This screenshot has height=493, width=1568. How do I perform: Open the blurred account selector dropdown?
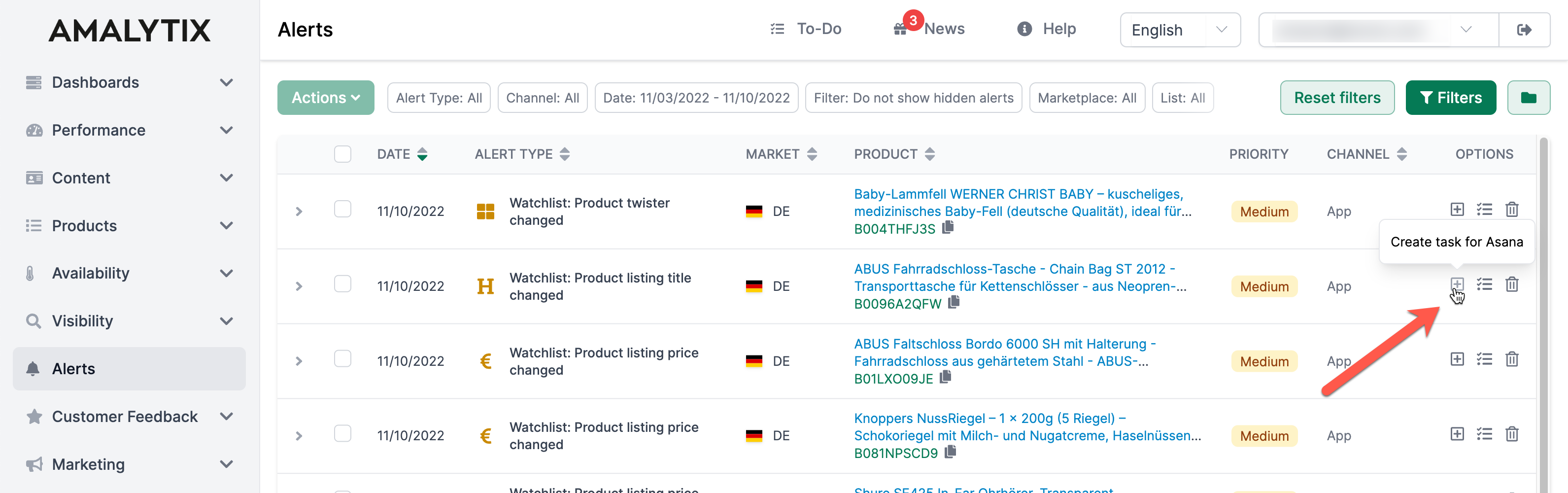[x=1378, y=30]
